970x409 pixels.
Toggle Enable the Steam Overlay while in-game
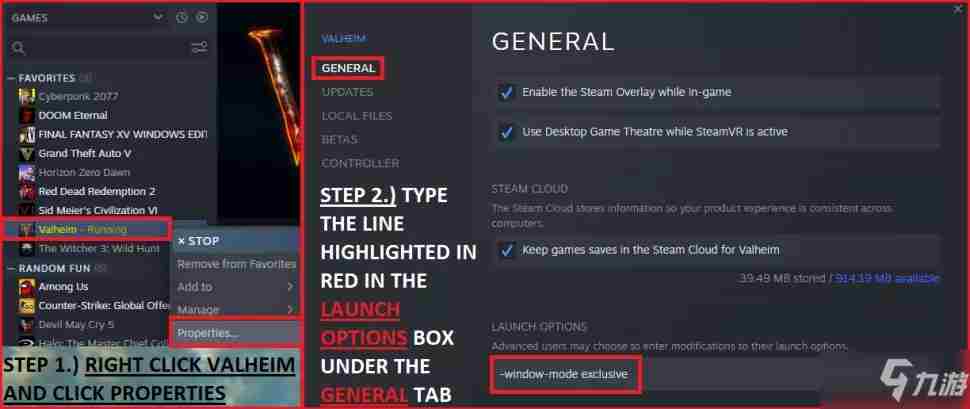point(507,93)
